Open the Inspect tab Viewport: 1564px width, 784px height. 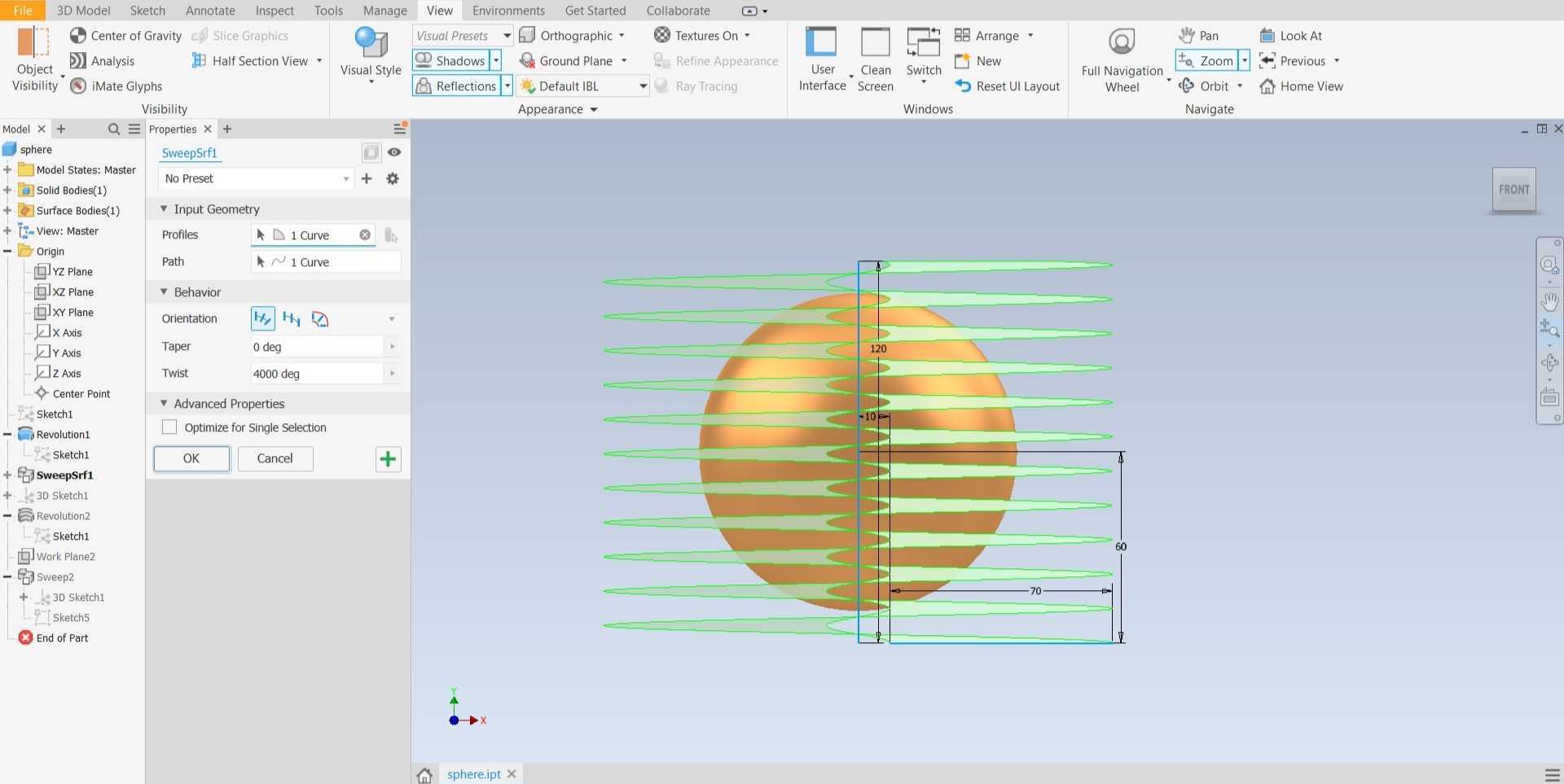tap(275, 11)
